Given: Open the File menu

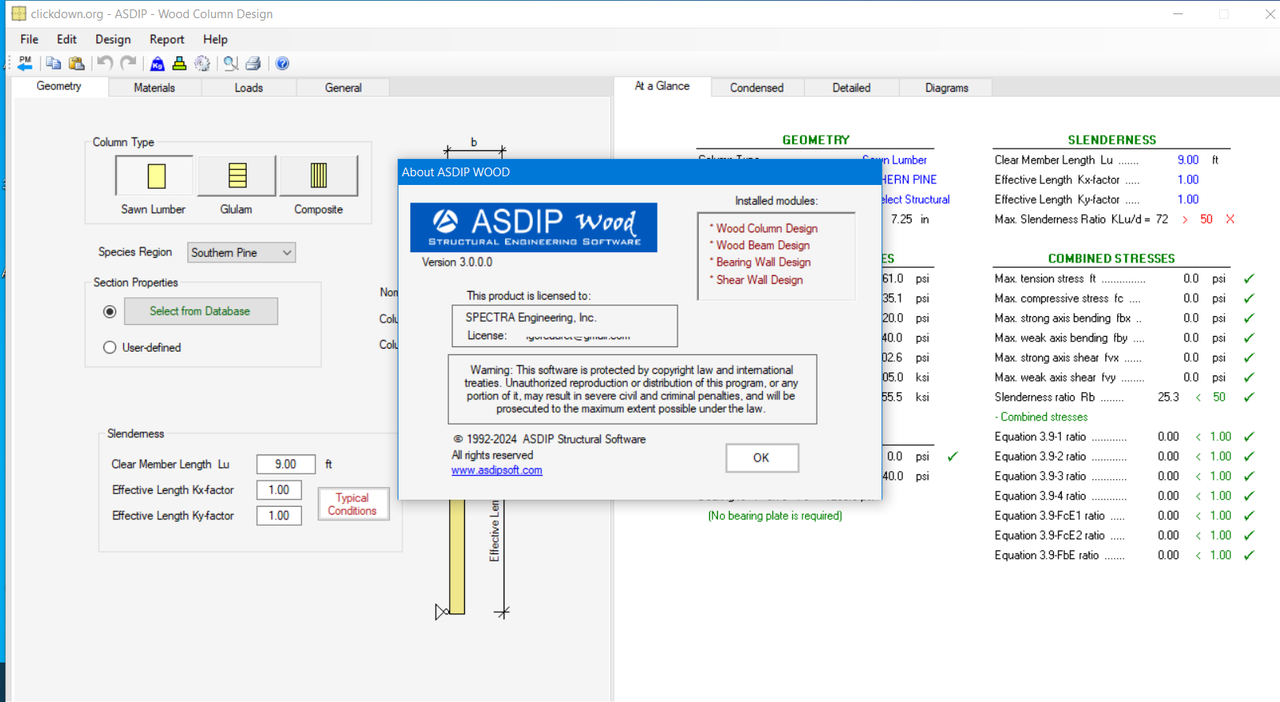Looking at the screenshot, I should (29, 39).
